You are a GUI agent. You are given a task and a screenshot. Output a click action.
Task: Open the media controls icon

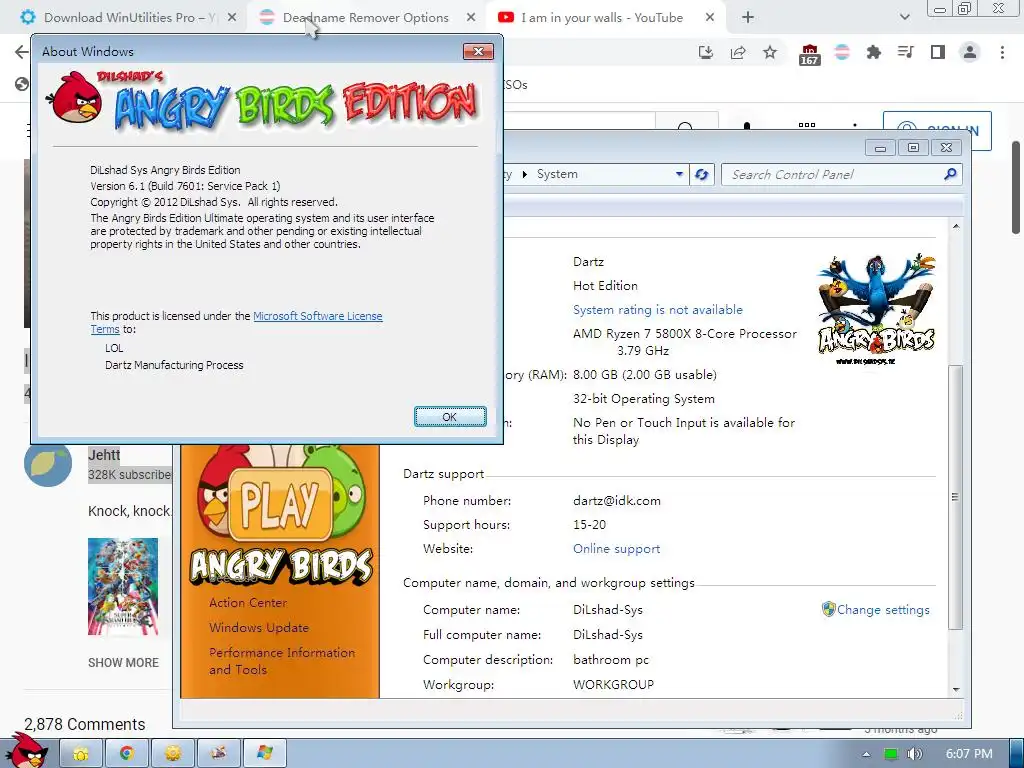pos(906,52)
